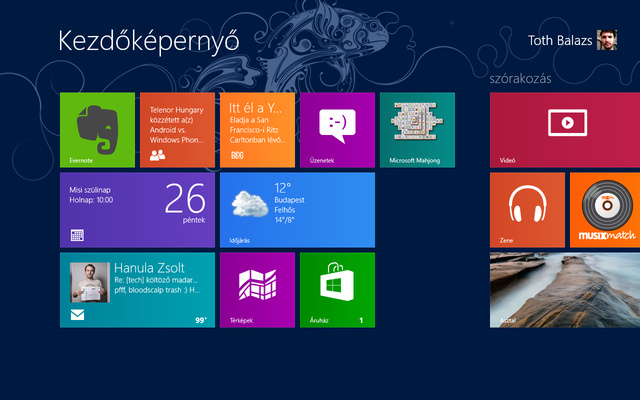
Task: Click the Bing logo on orange tile
Action: pyautogui.click(x=237, y=155)
